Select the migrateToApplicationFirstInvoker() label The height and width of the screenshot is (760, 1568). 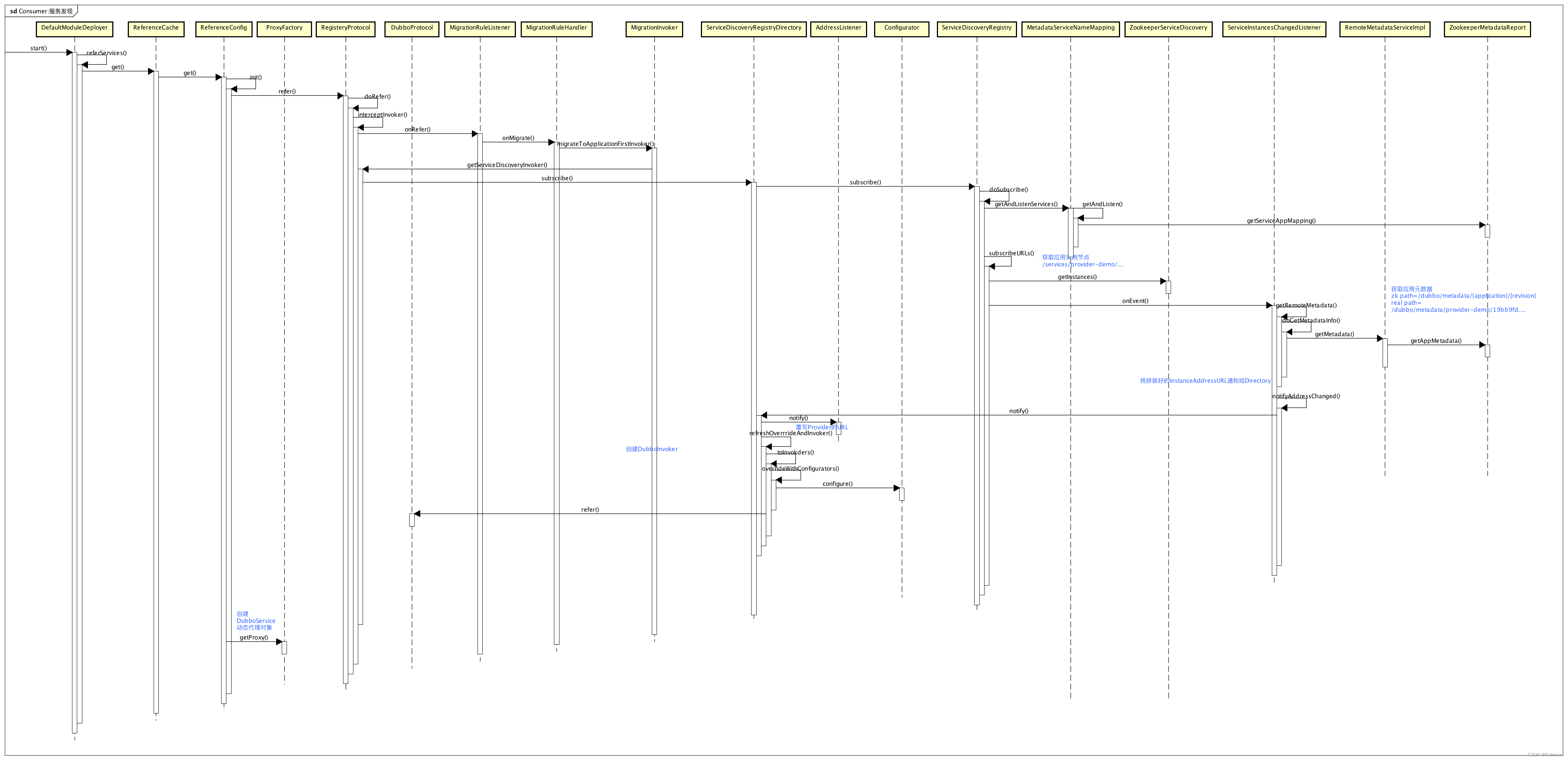[606, 144]
